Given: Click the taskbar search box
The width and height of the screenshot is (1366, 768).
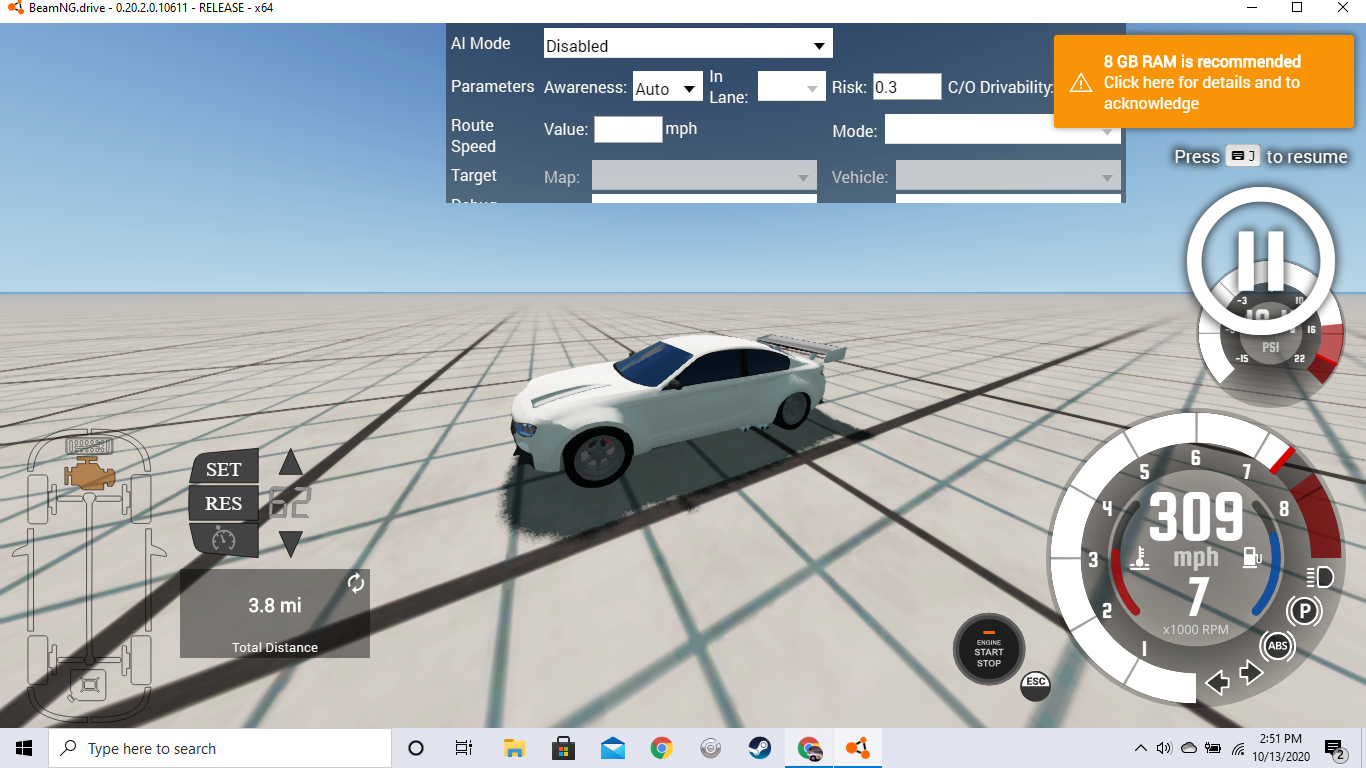Looking at the screenshot, I should (x=219, y=748).
